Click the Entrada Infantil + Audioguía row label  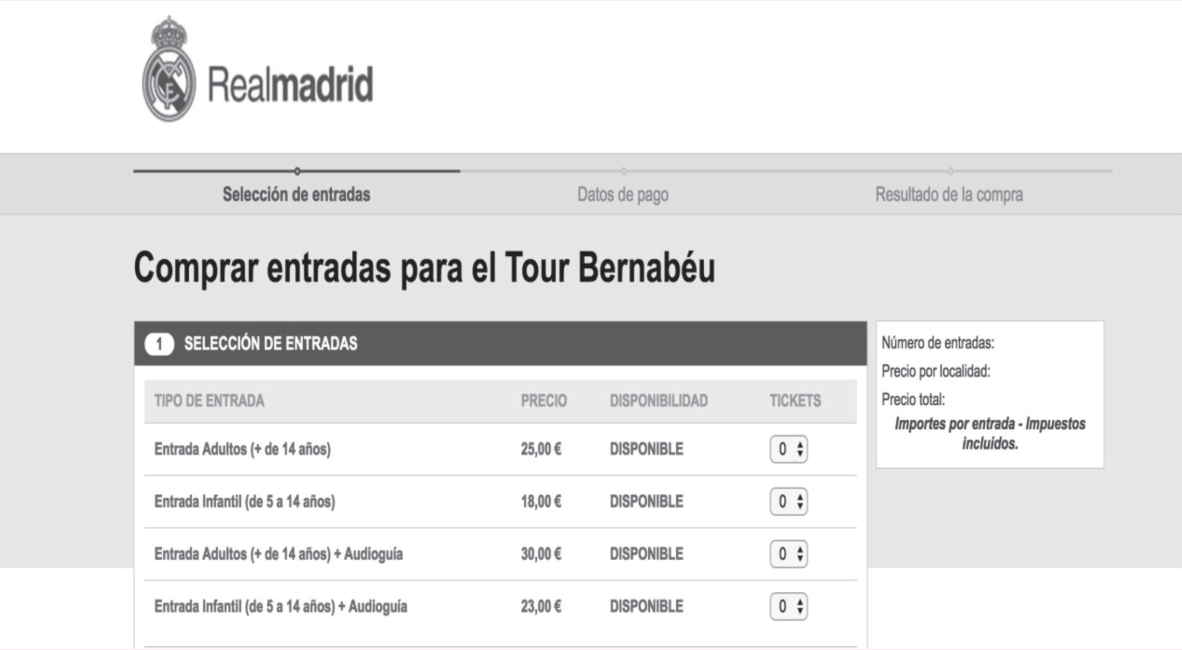(280, 606)
